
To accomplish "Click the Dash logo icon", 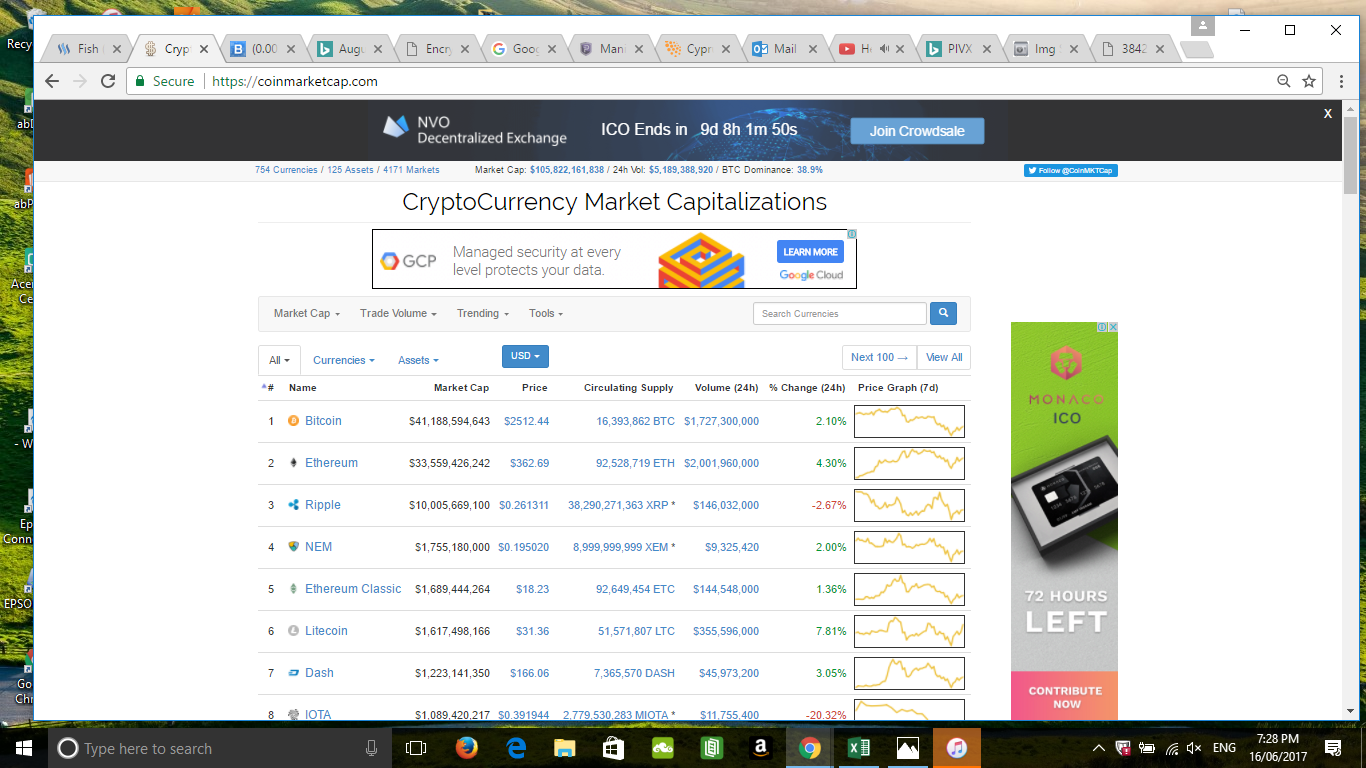I will [293, 673].
